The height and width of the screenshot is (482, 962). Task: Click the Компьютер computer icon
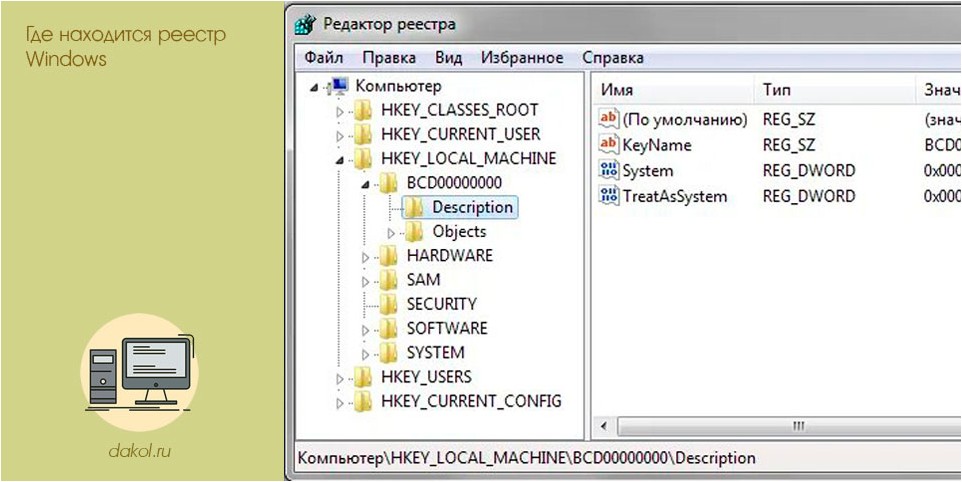tap(339, 86)
